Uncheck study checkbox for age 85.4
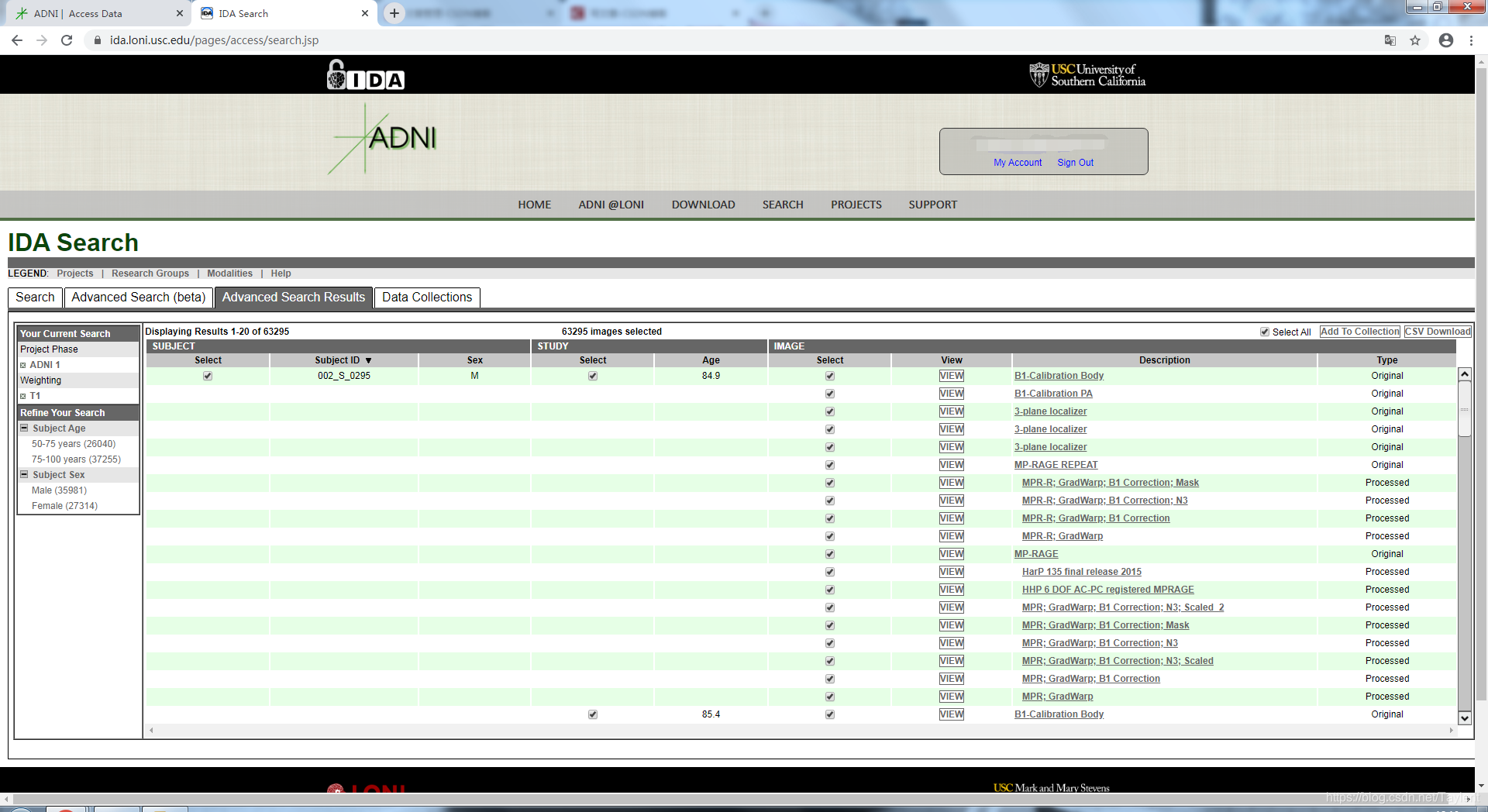Viewport: 1488px width, 812px height. pos(593,714)
